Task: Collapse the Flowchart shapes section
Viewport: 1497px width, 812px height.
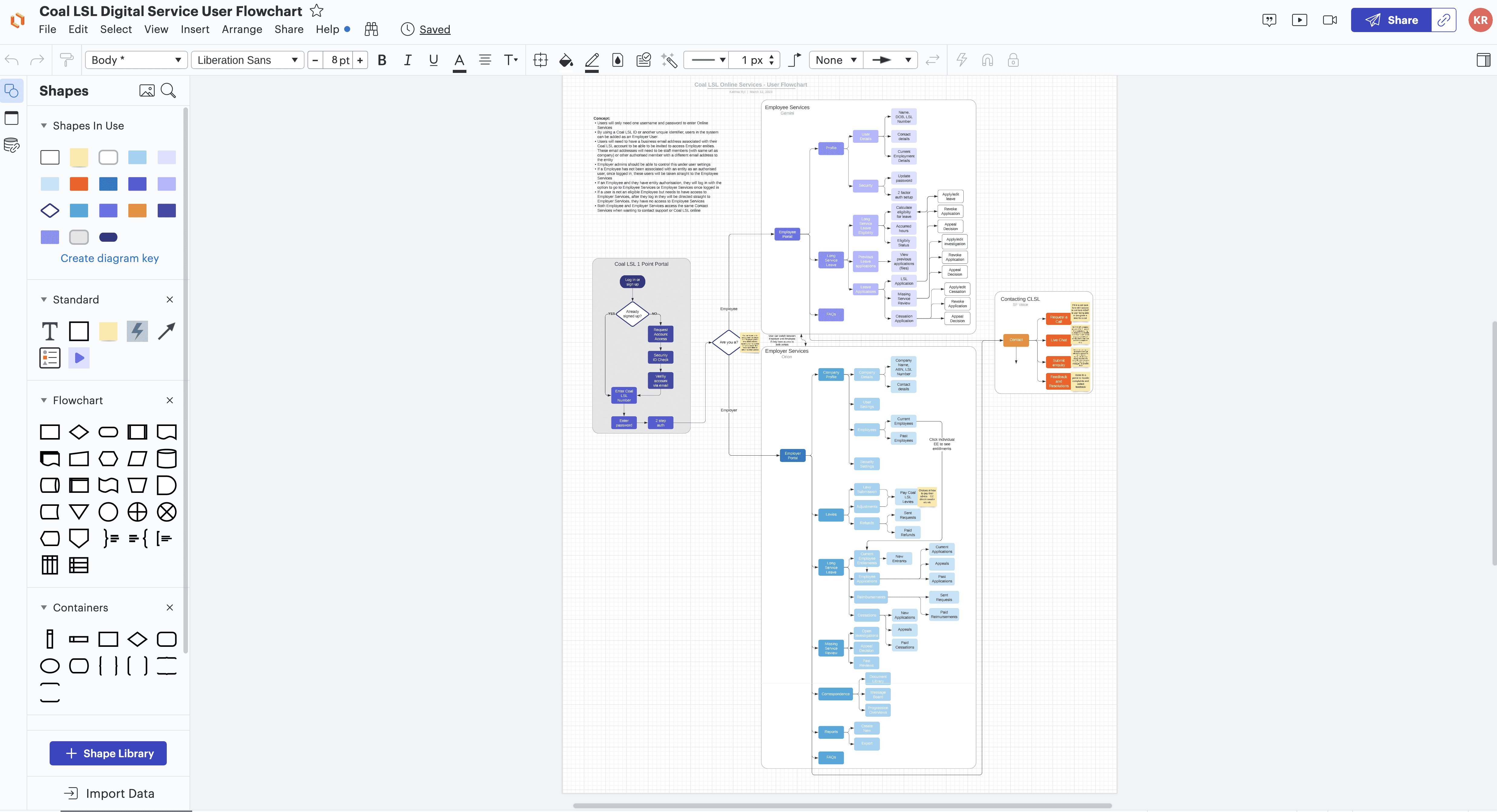Action: click(x=44, y=400)
